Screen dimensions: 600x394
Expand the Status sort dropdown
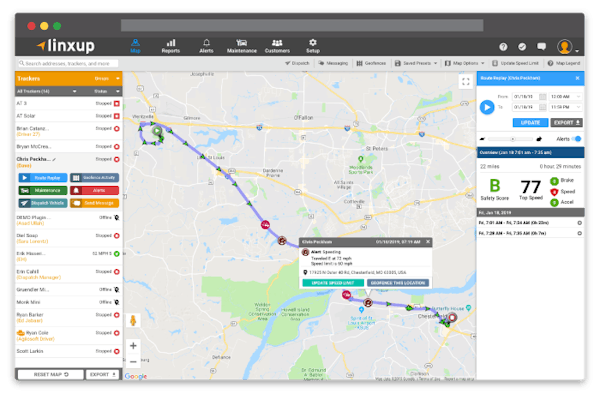[107, 91]
